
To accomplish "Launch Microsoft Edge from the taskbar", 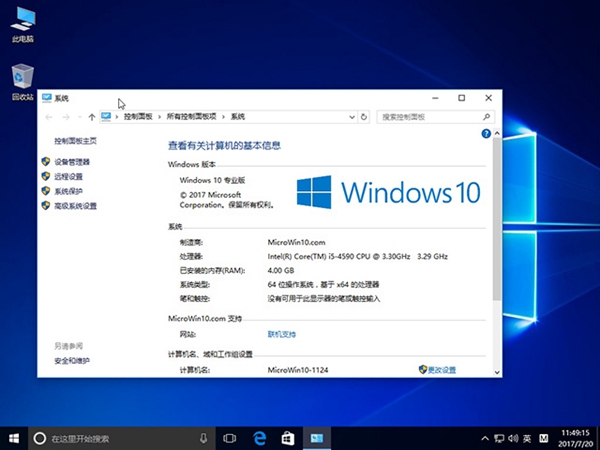I will (x=258, y=438).
